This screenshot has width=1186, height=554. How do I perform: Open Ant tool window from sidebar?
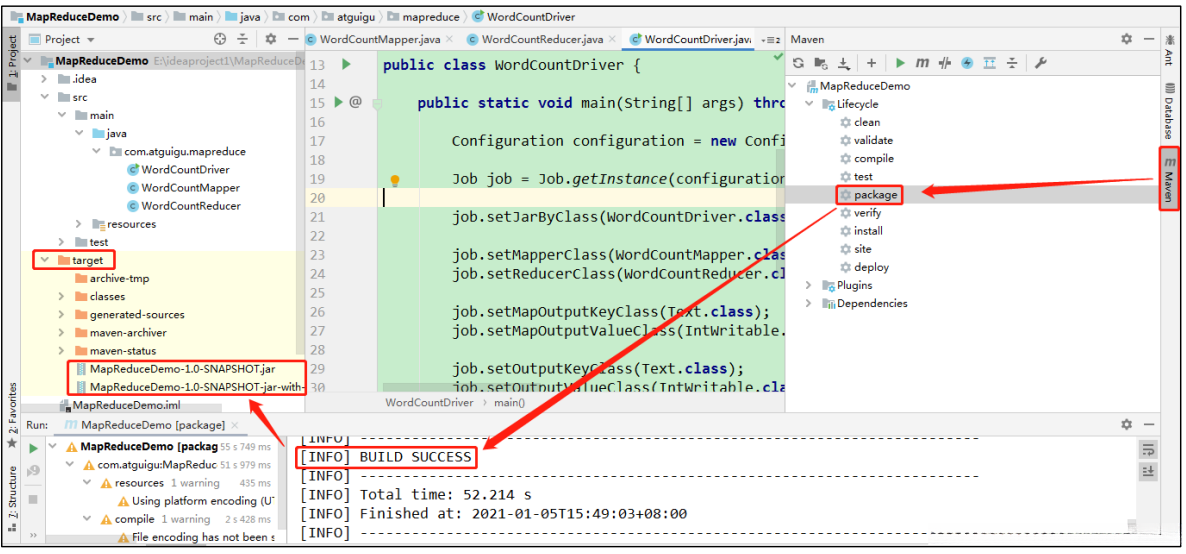pos(1169,50)
